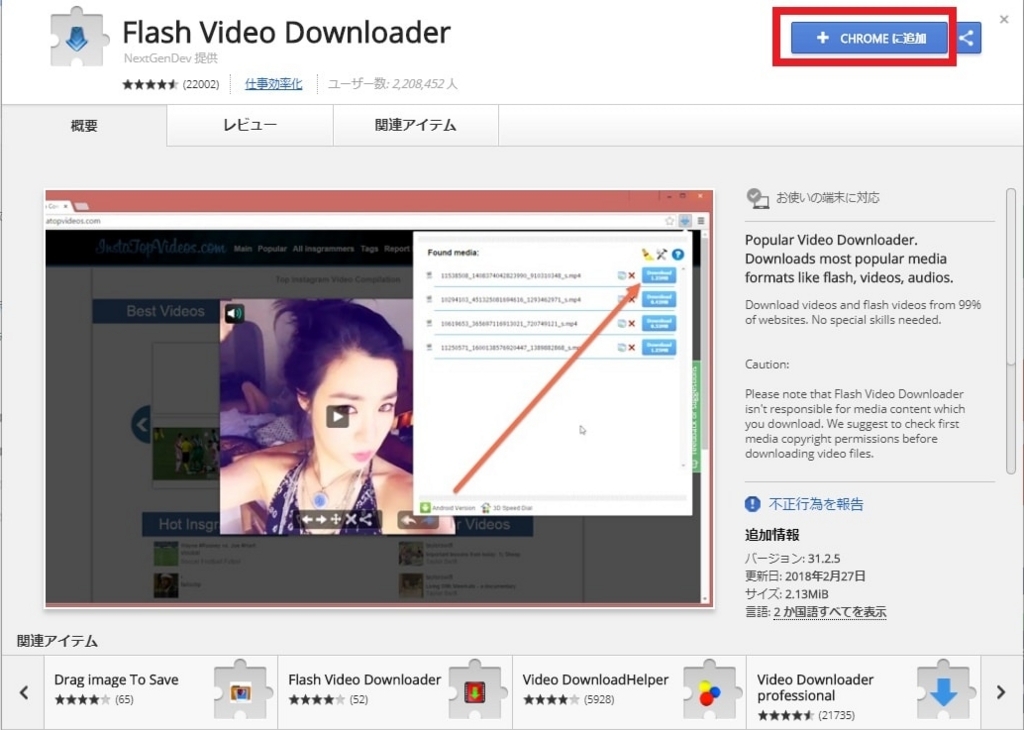
Task: Click the ユーザー数: 2,208,452 人 text
Action: (x=392, y=84)
